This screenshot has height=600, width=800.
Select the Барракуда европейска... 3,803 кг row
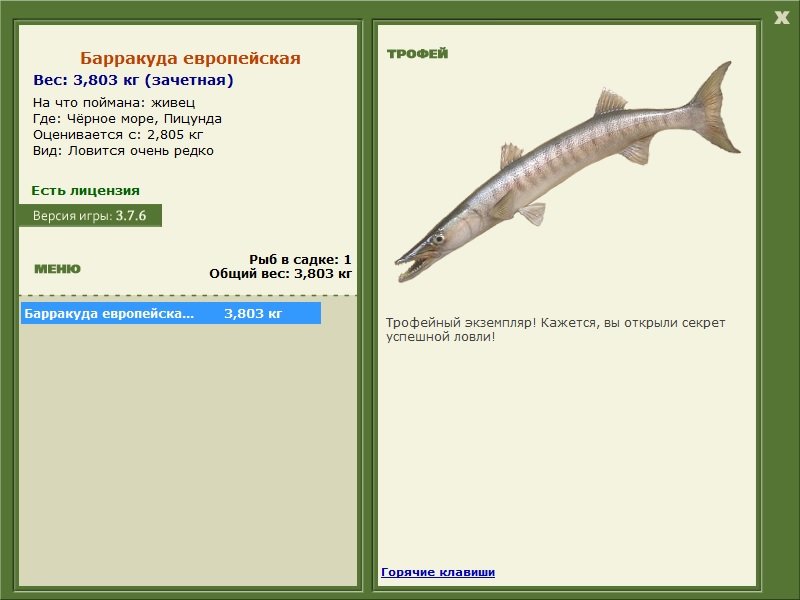171,313
